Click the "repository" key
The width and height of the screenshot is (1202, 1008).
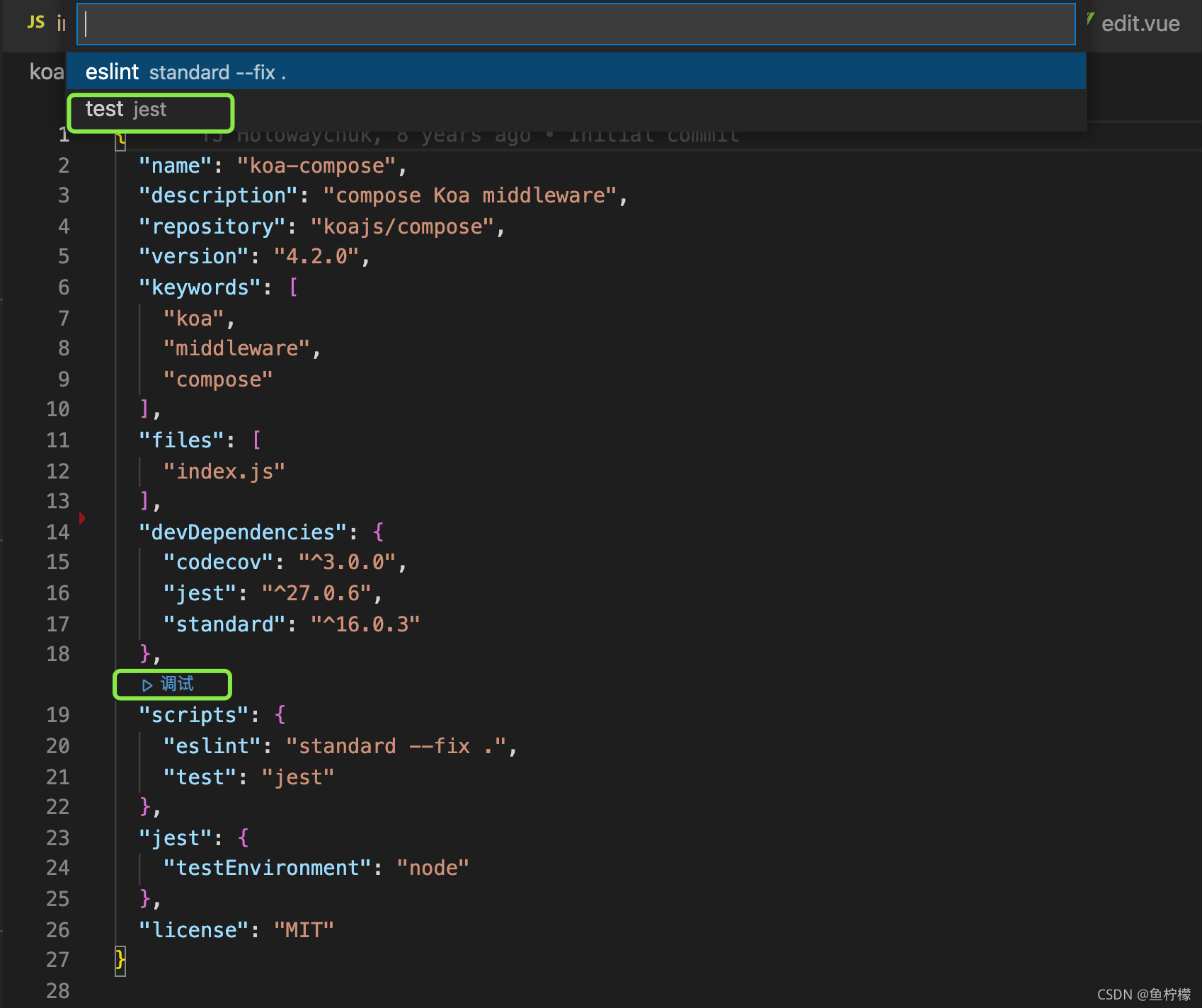[x=212, y=227]
